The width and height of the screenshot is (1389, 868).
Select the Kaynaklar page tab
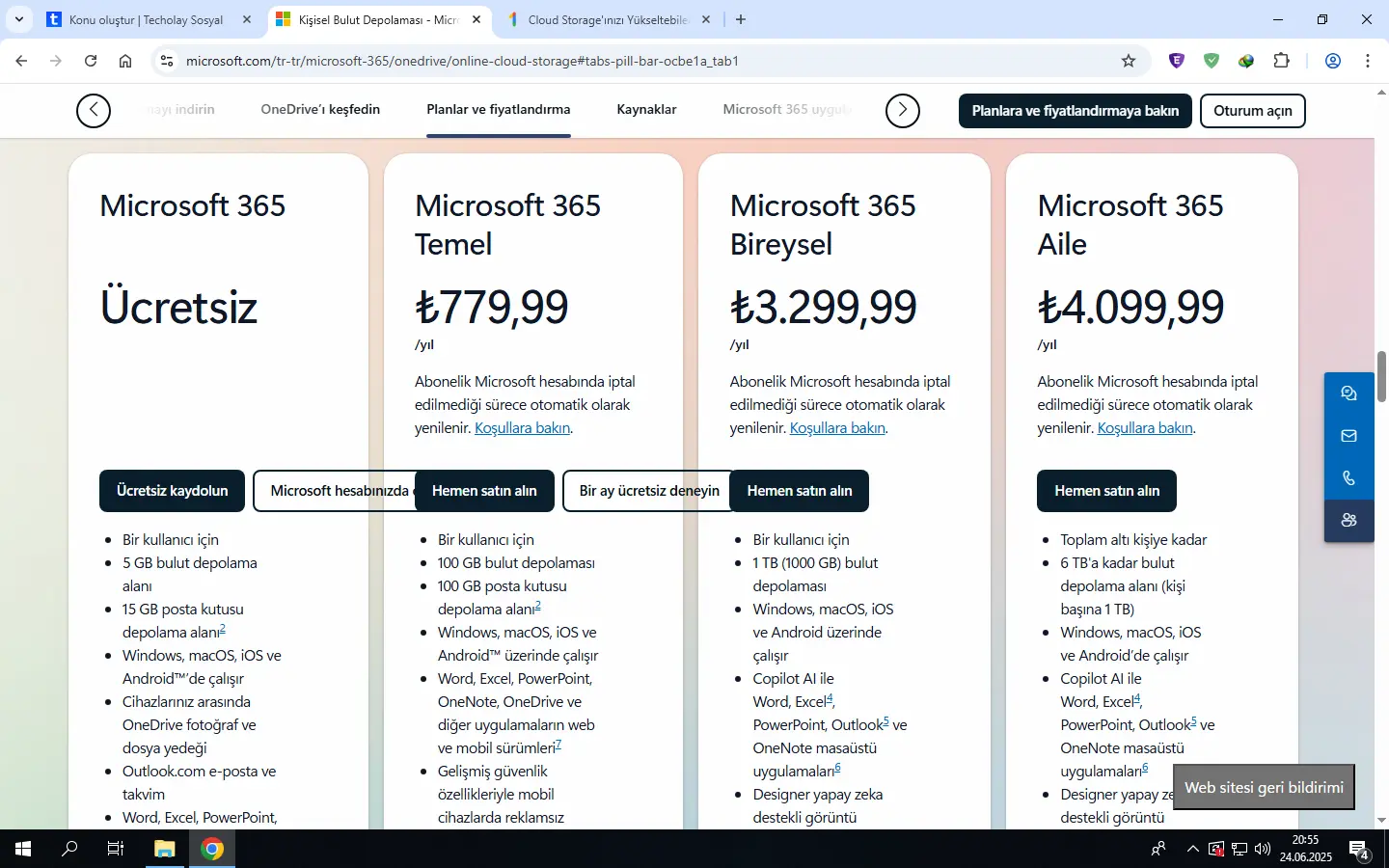(646, 110)
